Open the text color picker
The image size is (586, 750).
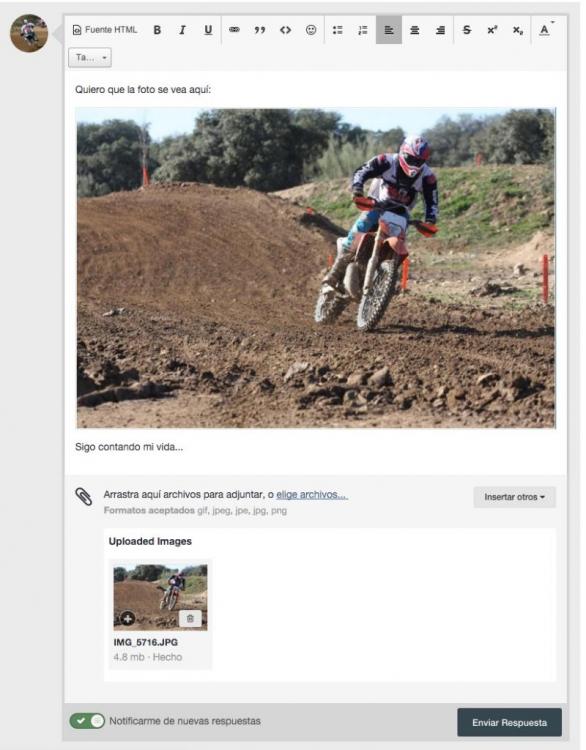[544, 30]
